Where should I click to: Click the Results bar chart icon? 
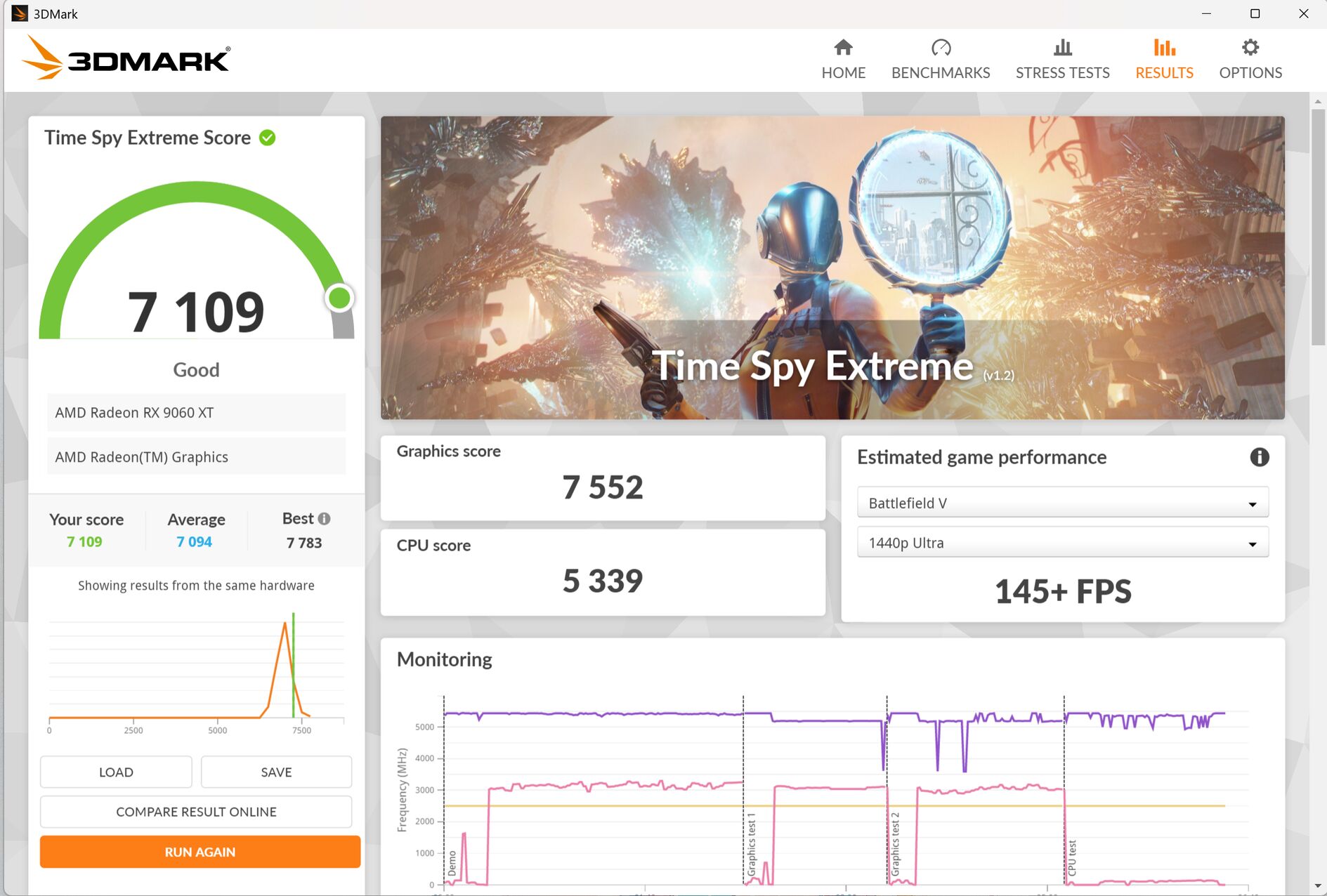click(1164, 47)
